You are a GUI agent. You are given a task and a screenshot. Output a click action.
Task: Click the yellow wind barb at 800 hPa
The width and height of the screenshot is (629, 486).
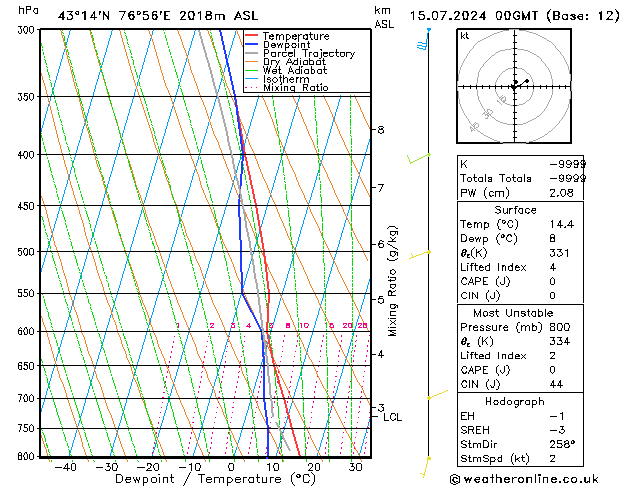pyautogui.click(x=426, y=467)
